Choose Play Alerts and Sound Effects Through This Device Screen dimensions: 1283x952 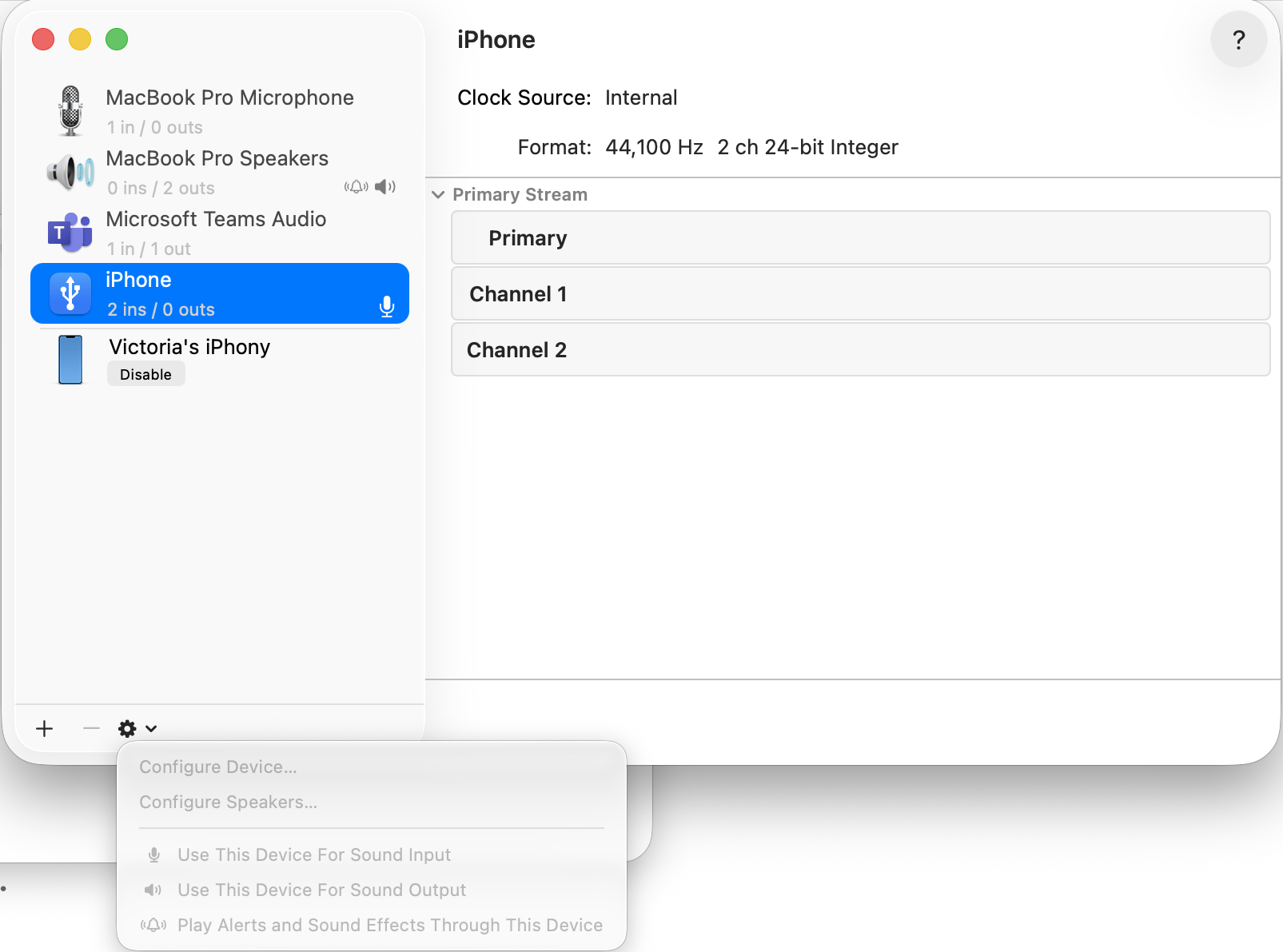[x=372, y=925]
